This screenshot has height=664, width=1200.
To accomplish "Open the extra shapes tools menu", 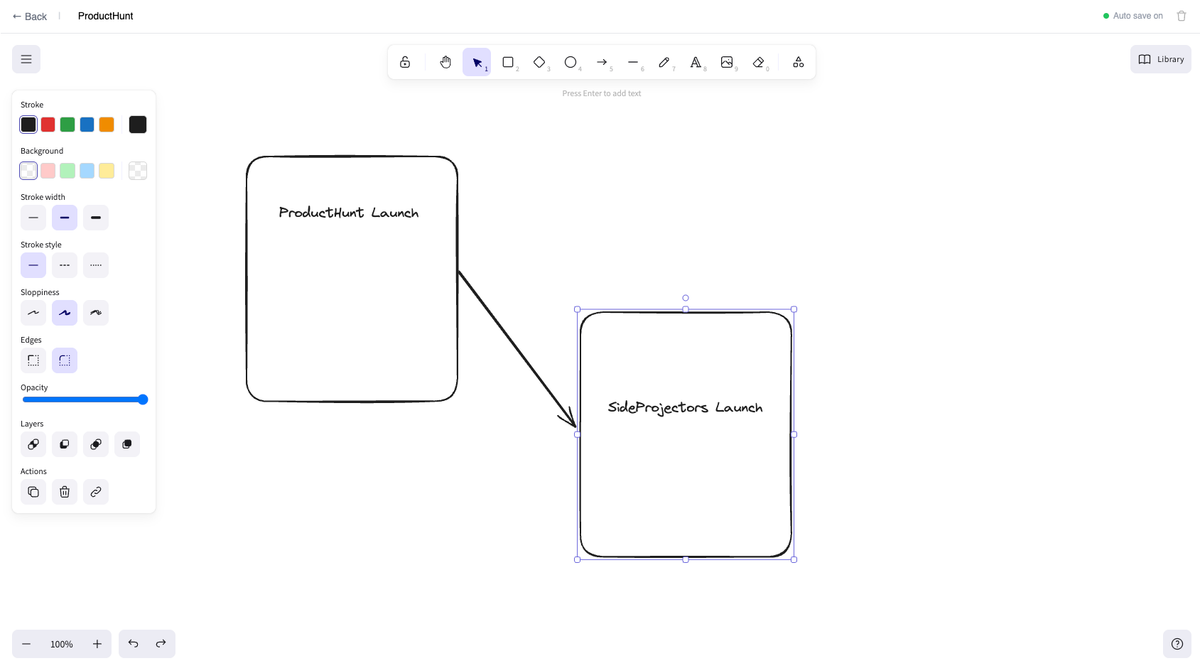I will [798, 62].
